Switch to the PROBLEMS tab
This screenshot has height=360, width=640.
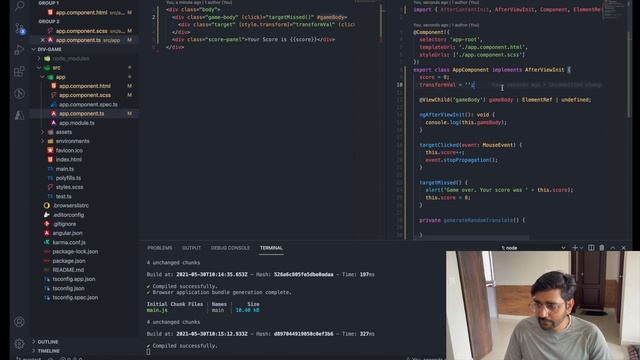pos(160,248)
